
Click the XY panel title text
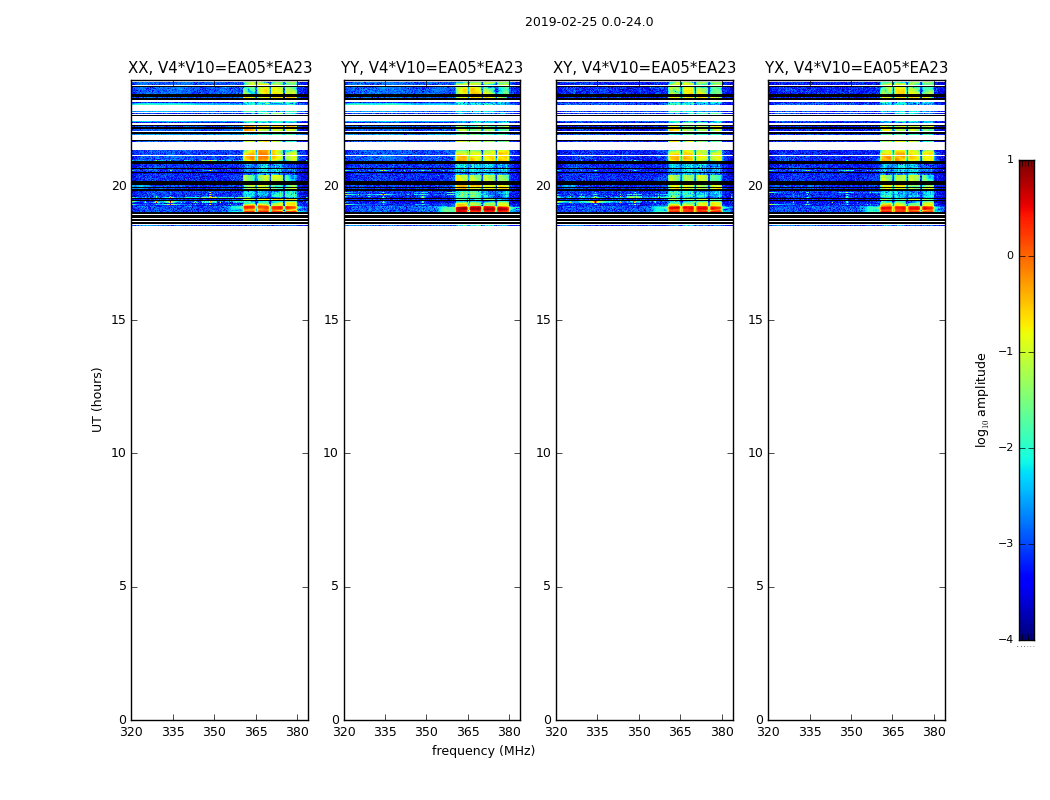click(x=645, y=68)
